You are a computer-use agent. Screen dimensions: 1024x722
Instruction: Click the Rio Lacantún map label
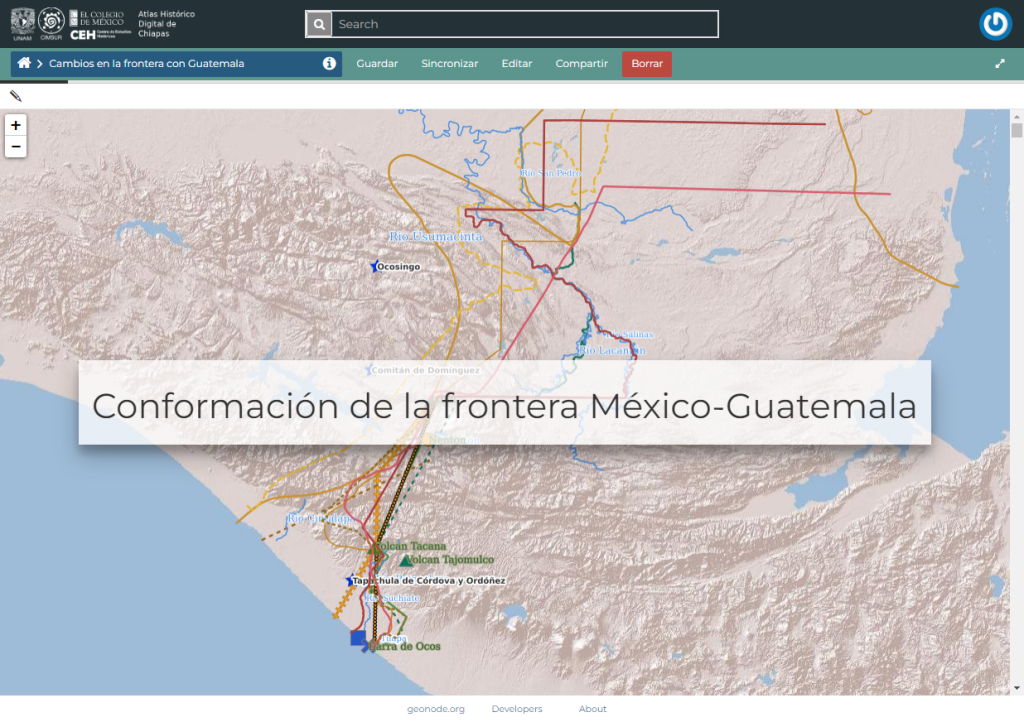611,351
